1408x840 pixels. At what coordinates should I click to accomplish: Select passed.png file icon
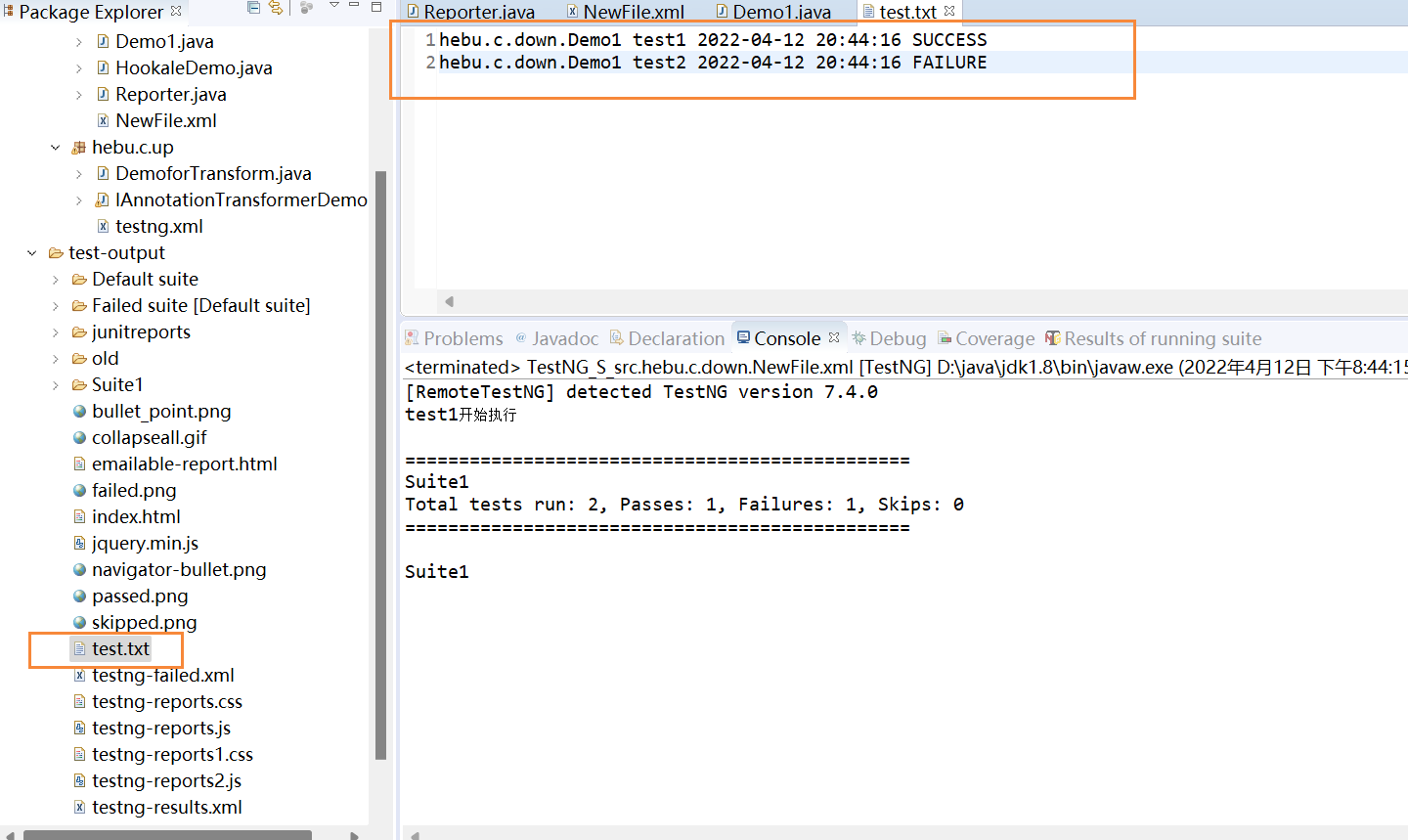pyautogui.click(x=80, y=597)
